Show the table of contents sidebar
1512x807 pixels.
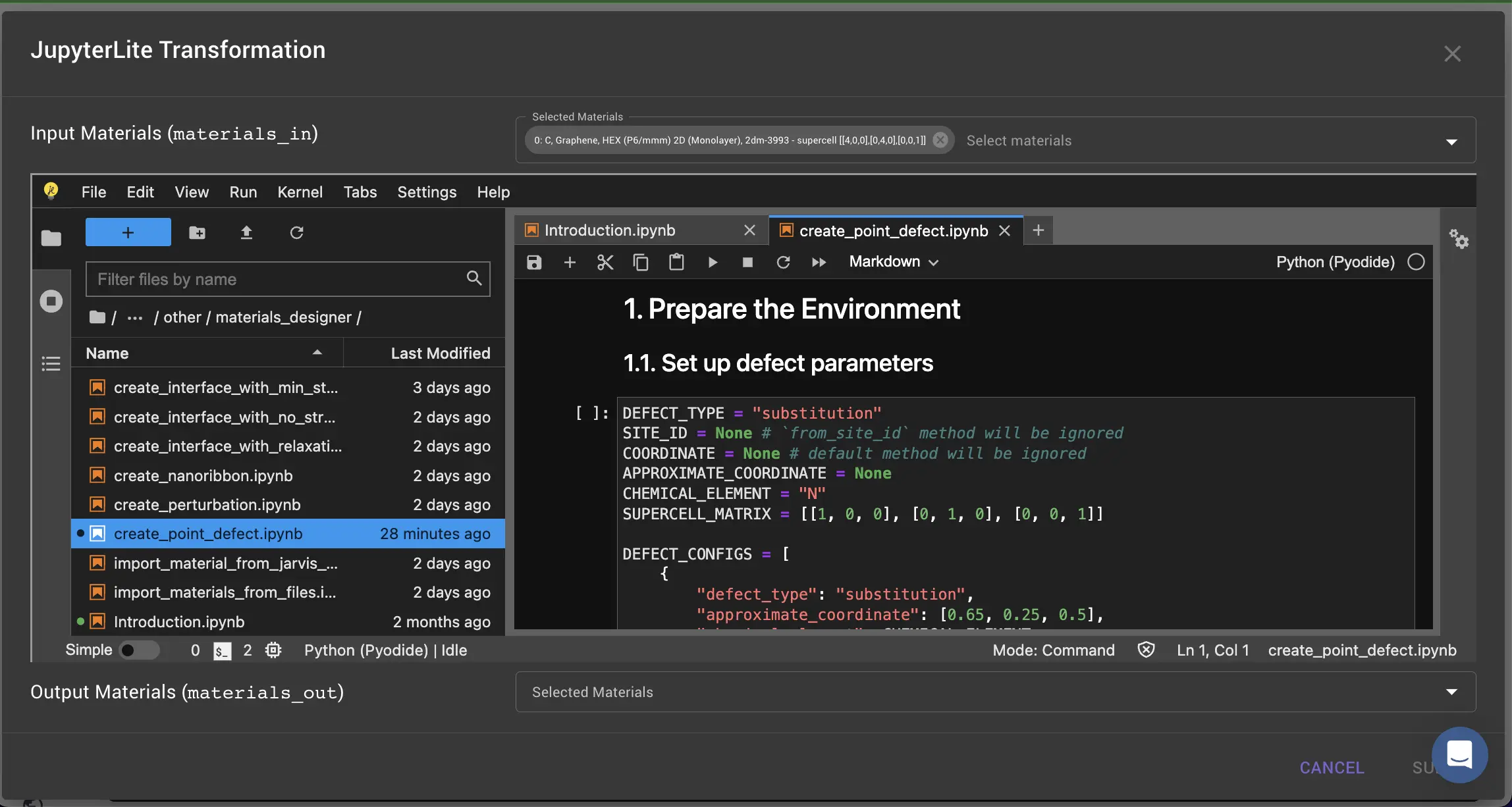tap(51, 364)
